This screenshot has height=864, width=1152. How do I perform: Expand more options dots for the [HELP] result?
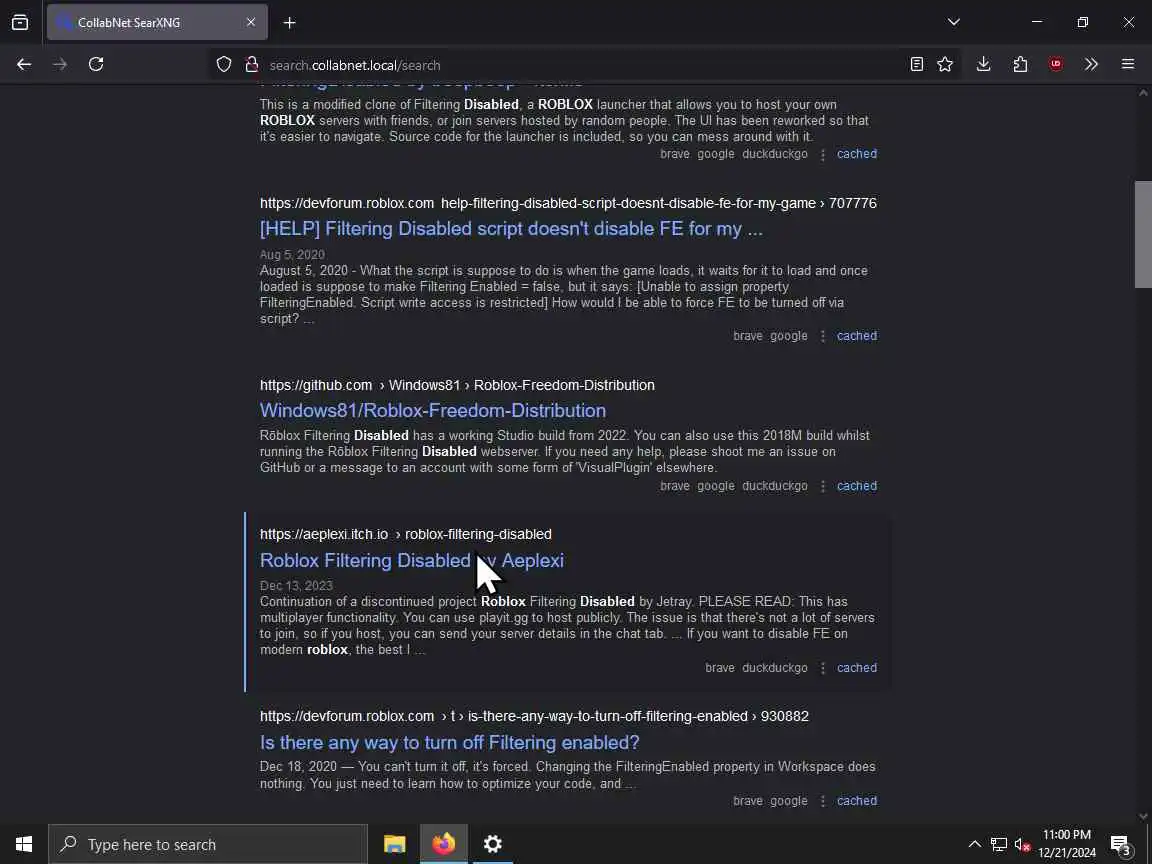pyautogui.click(x=823, y=336)
